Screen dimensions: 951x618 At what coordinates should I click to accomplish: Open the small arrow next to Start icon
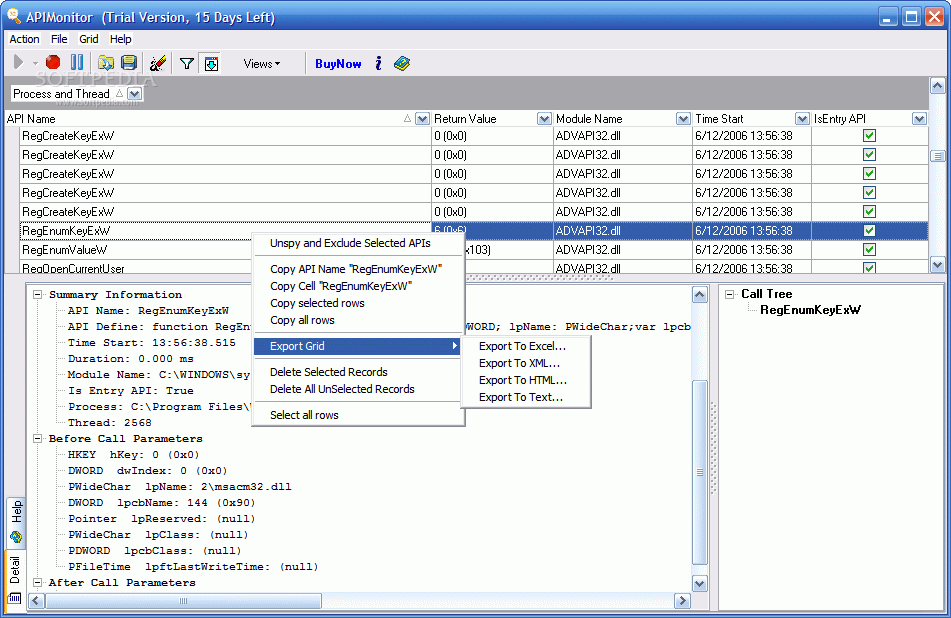click(x=35, y=63)
